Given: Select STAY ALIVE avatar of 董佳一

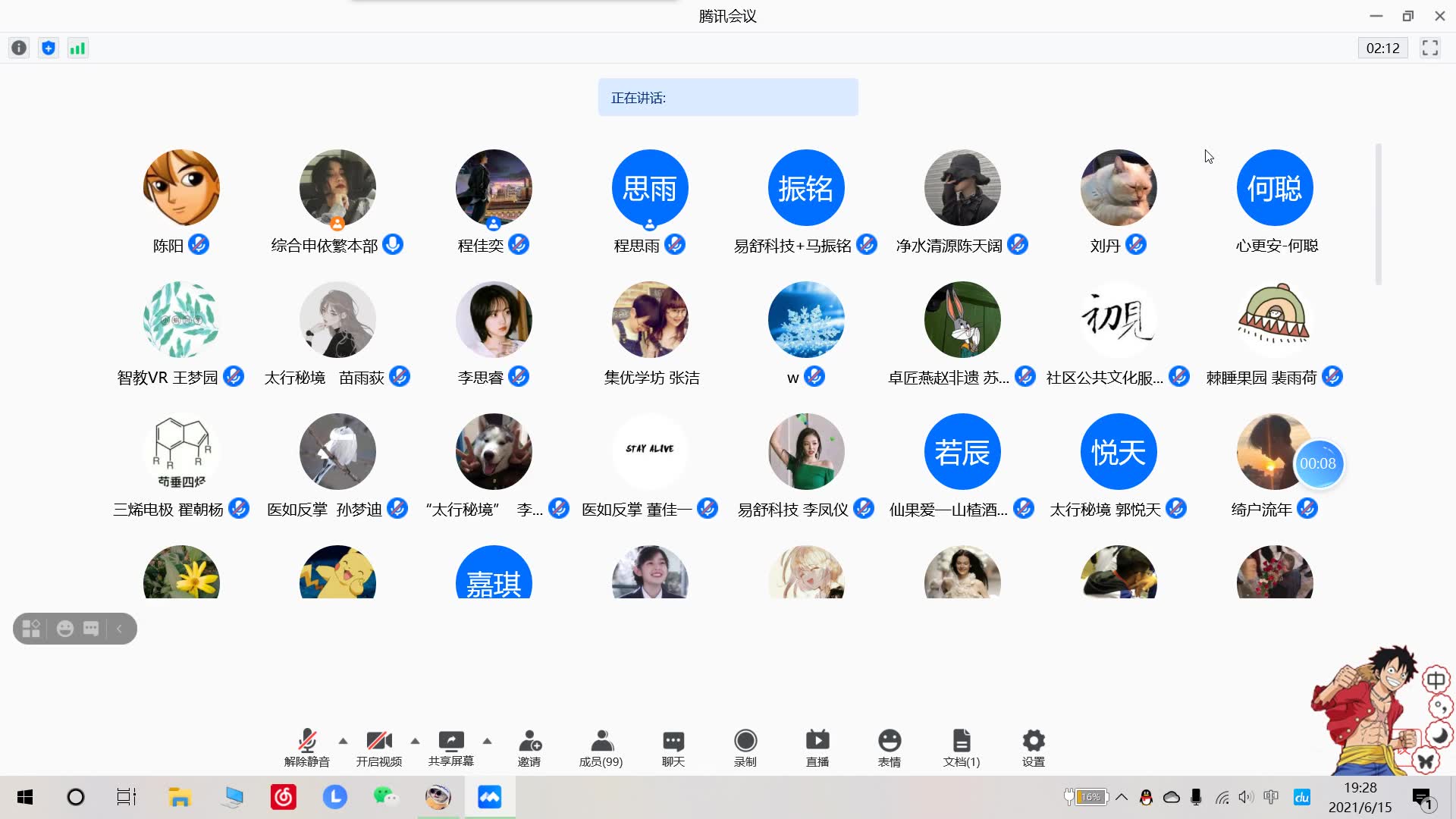Looking at the screenshot, I should coord(650,451).
